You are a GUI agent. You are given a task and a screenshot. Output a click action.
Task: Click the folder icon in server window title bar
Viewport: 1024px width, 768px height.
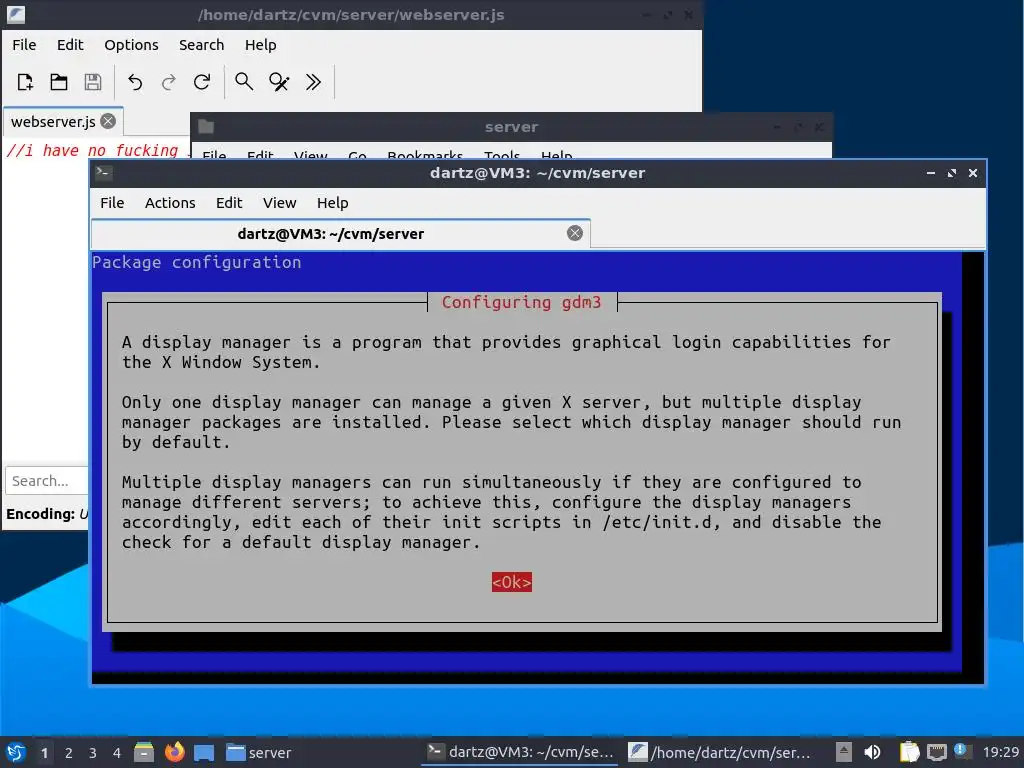click(206, 127)
